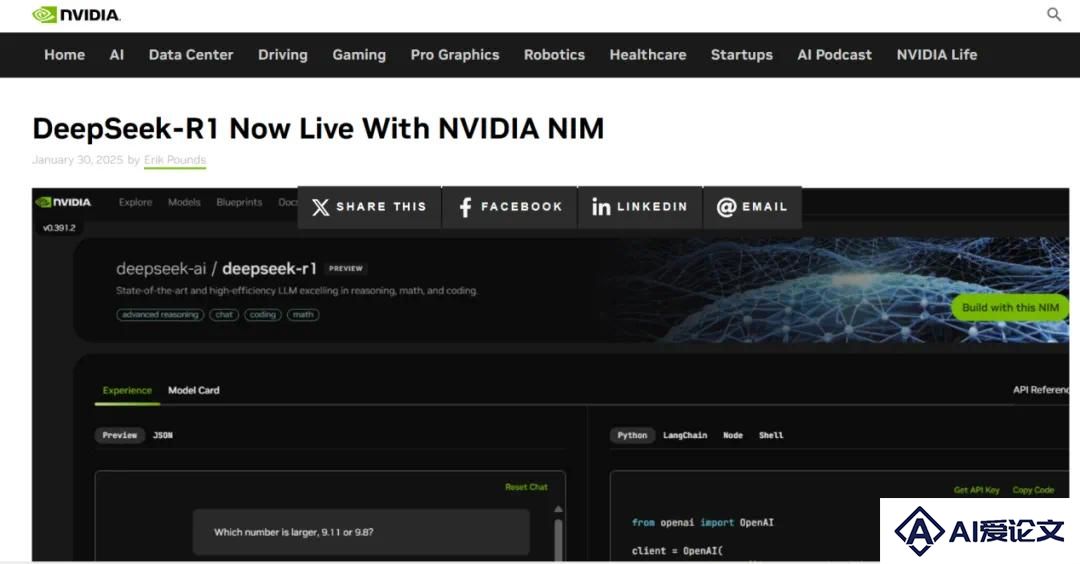Select the math tag

coord(303,315)
